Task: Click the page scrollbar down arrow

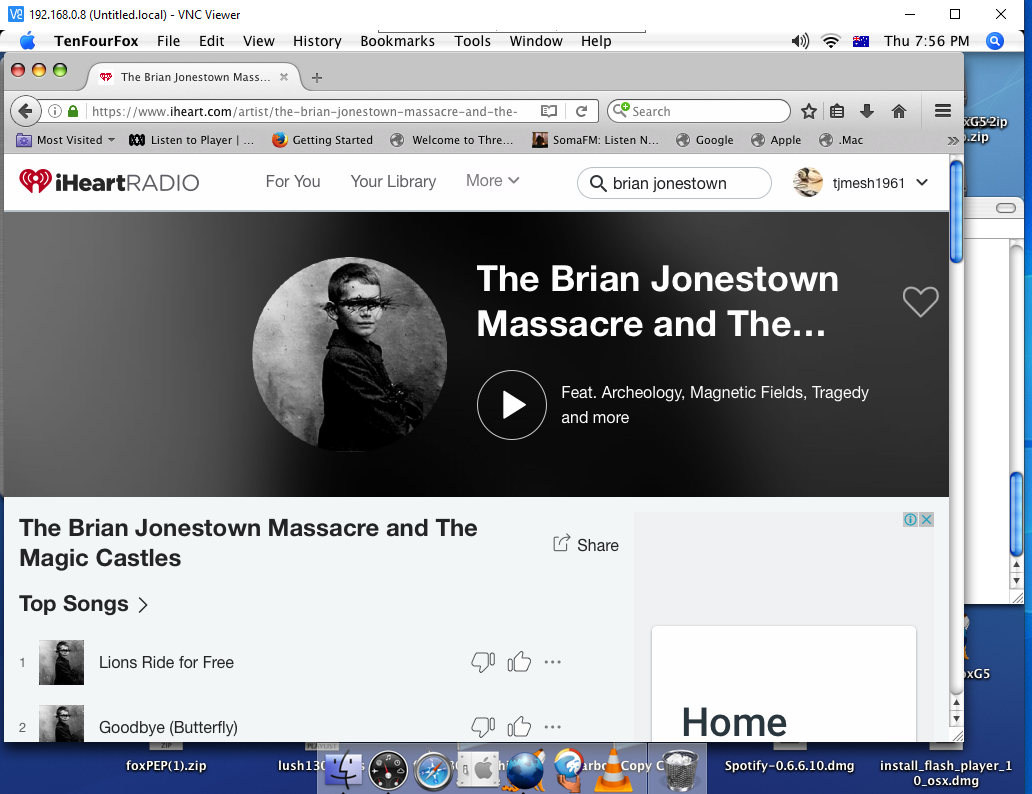Action: click(x=956, y=719)
